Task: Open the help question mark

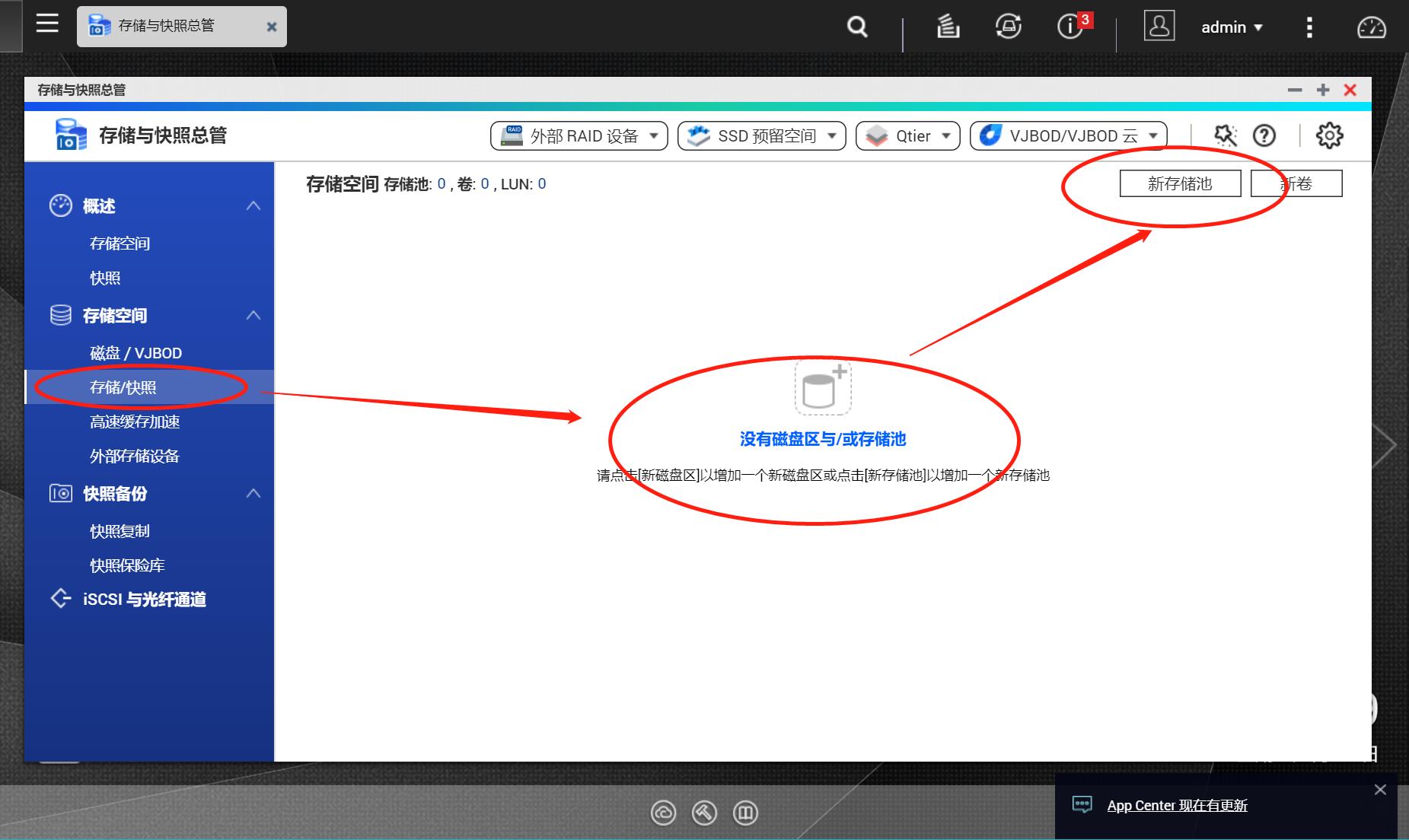Action: pyautogui.click(x=1264, y=135)
